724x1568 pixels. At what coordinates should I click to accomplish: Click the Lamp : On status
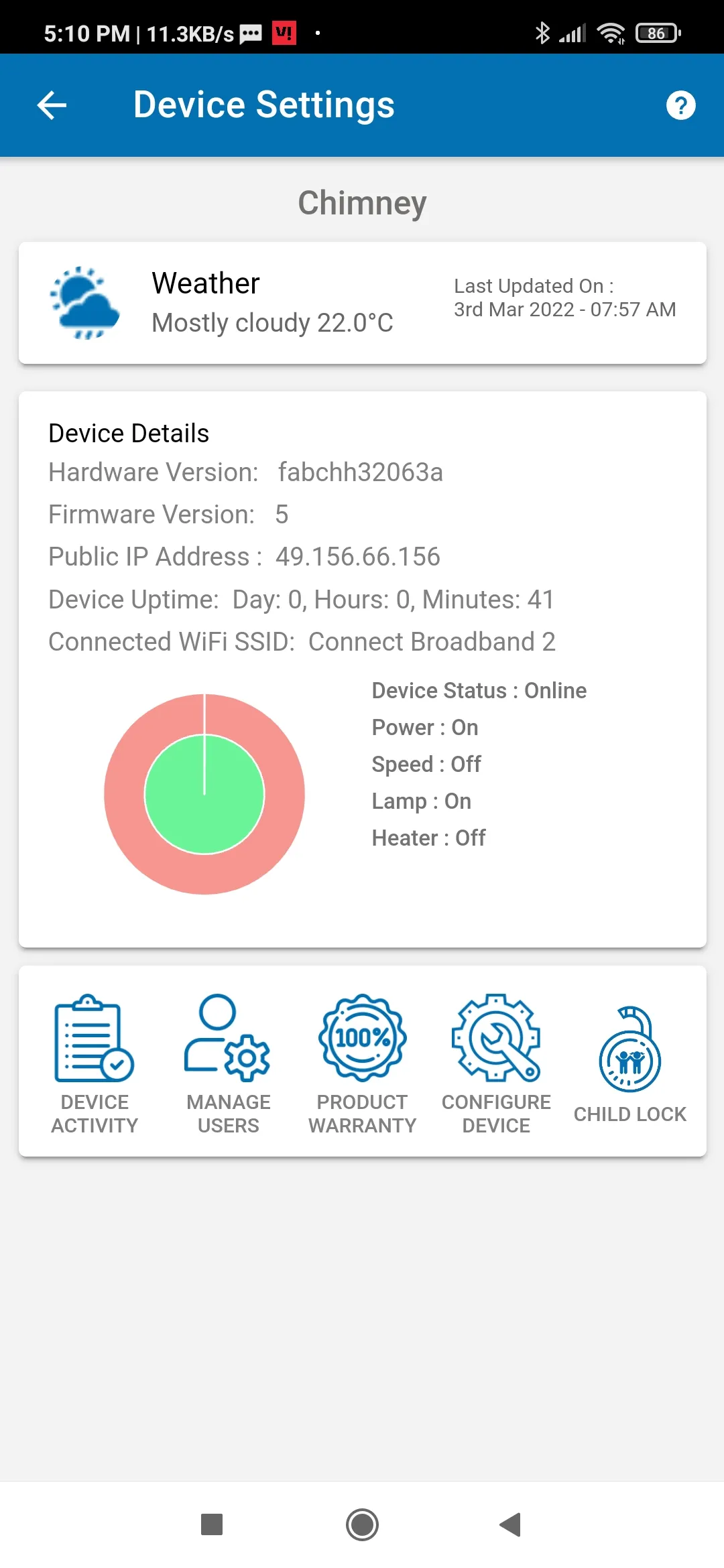pyautogui.click(x=422, y=801)
